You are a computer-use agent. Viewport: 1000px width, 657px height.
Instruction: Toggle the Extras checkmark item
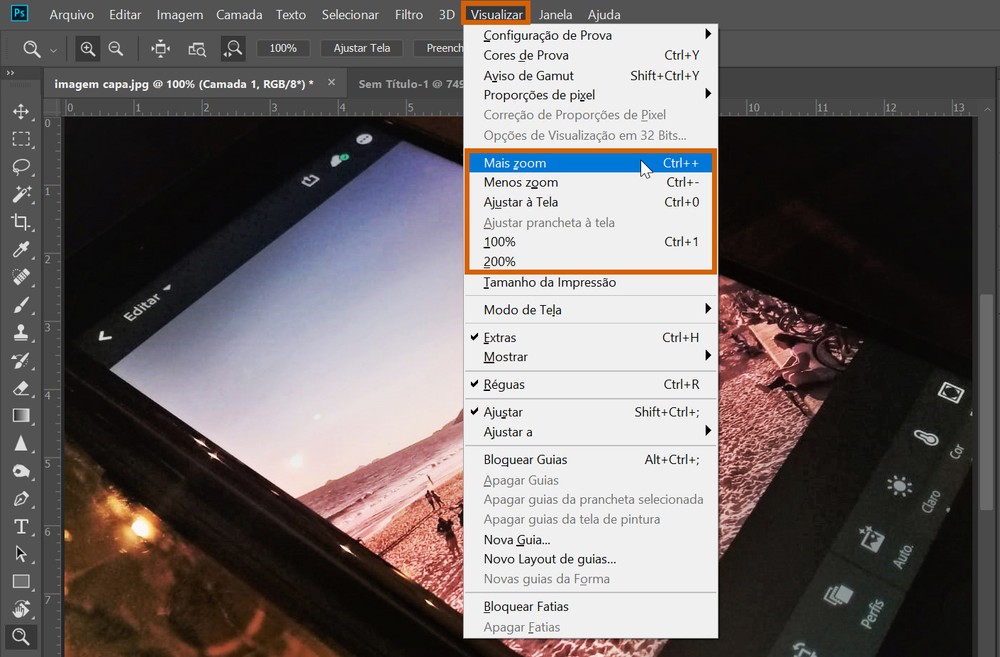pyautogui.click(x=500, y=338)
